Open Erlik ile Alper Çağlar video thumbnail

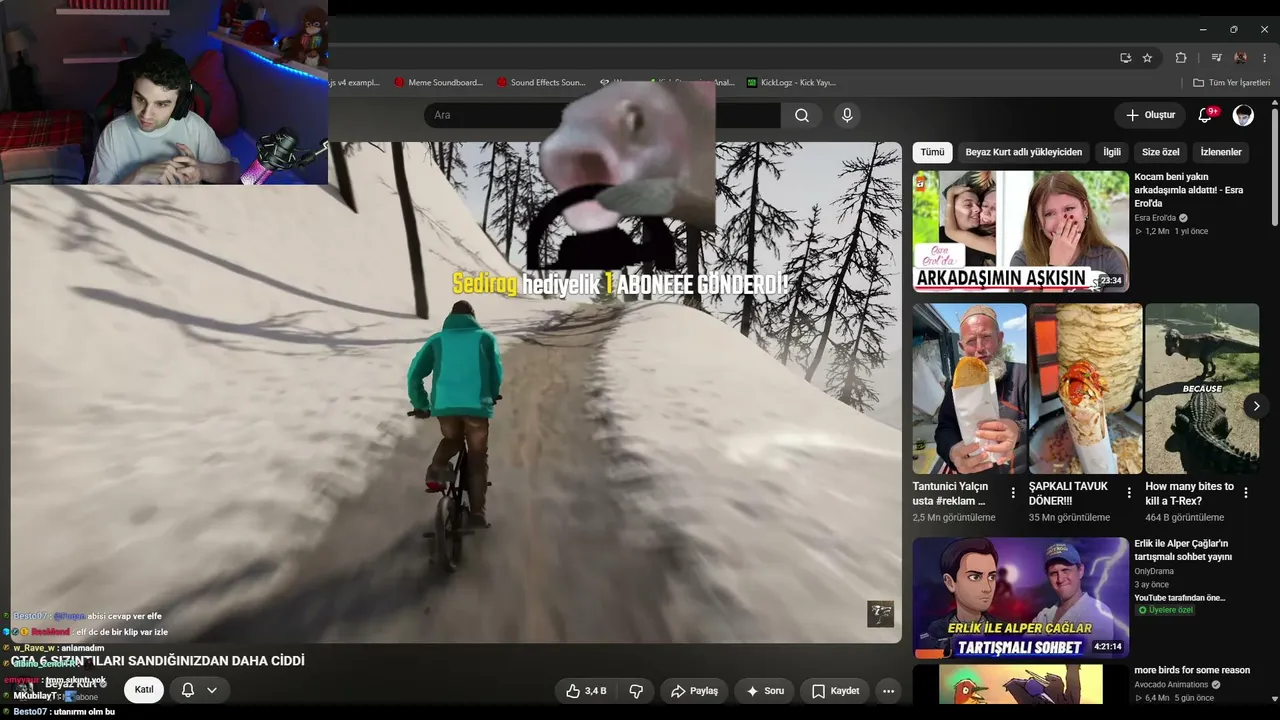[x=1020, y=598]
